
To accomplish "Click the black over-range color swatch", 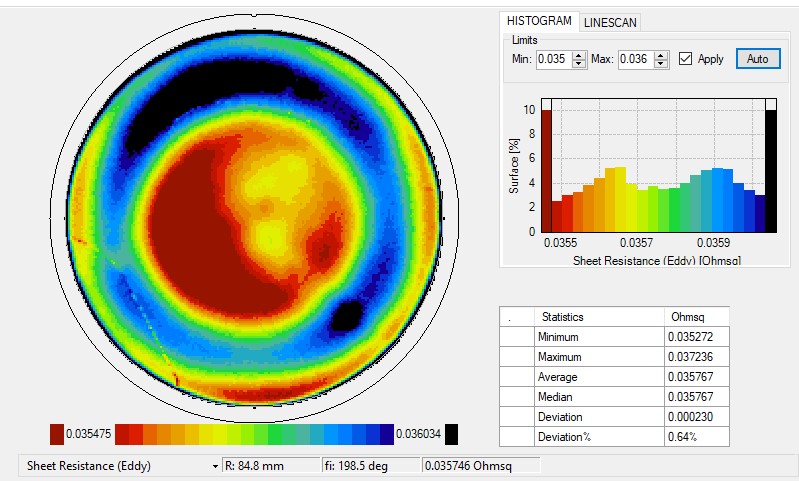I will point(451,434).
